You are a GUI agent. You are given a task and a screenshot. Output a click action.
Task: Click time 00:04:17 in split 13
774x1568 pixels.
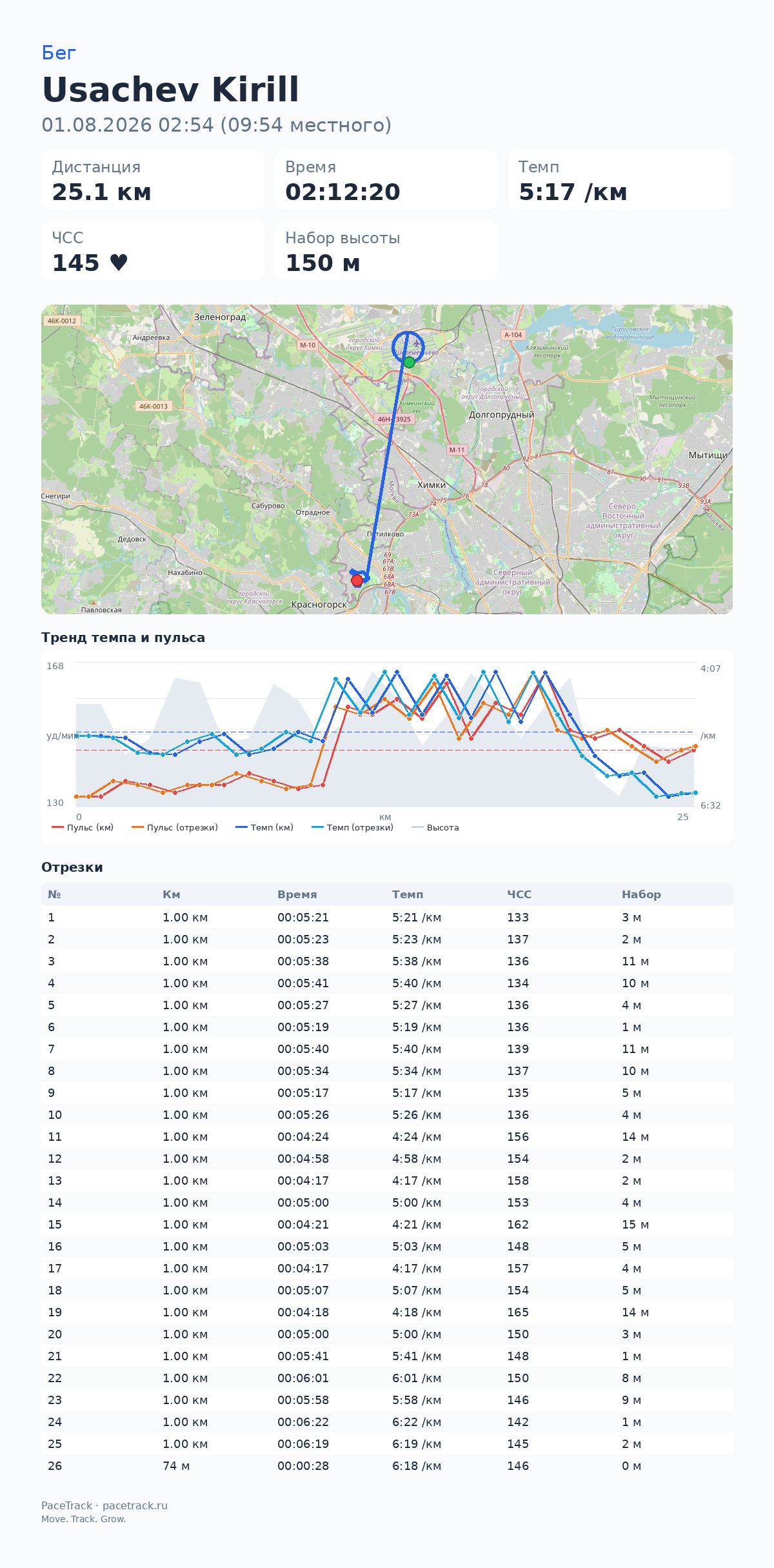[303, 1181]
